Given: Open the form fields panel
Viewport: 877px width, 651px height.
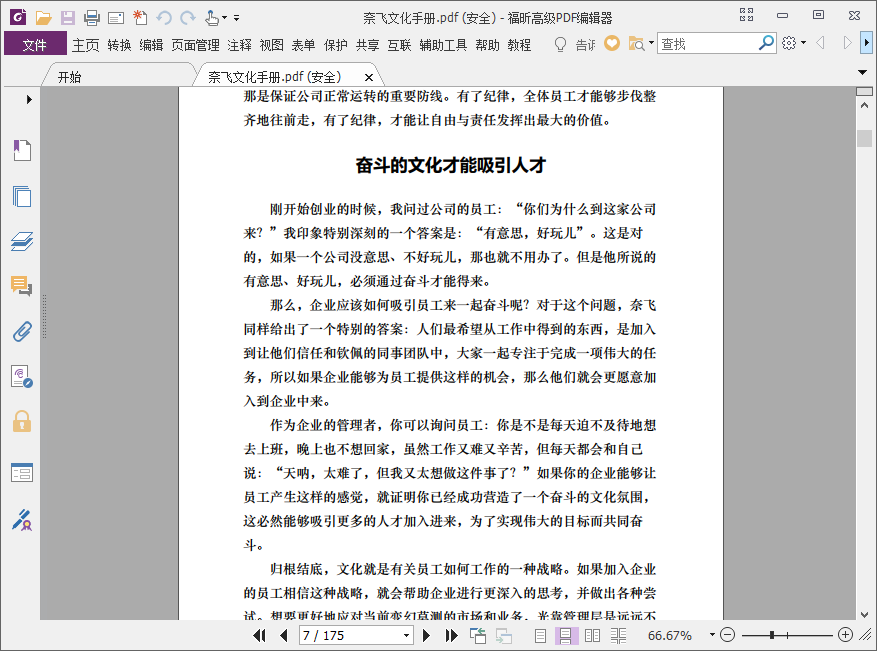Looking at the screenshot, I should click(x=22, y=473).
